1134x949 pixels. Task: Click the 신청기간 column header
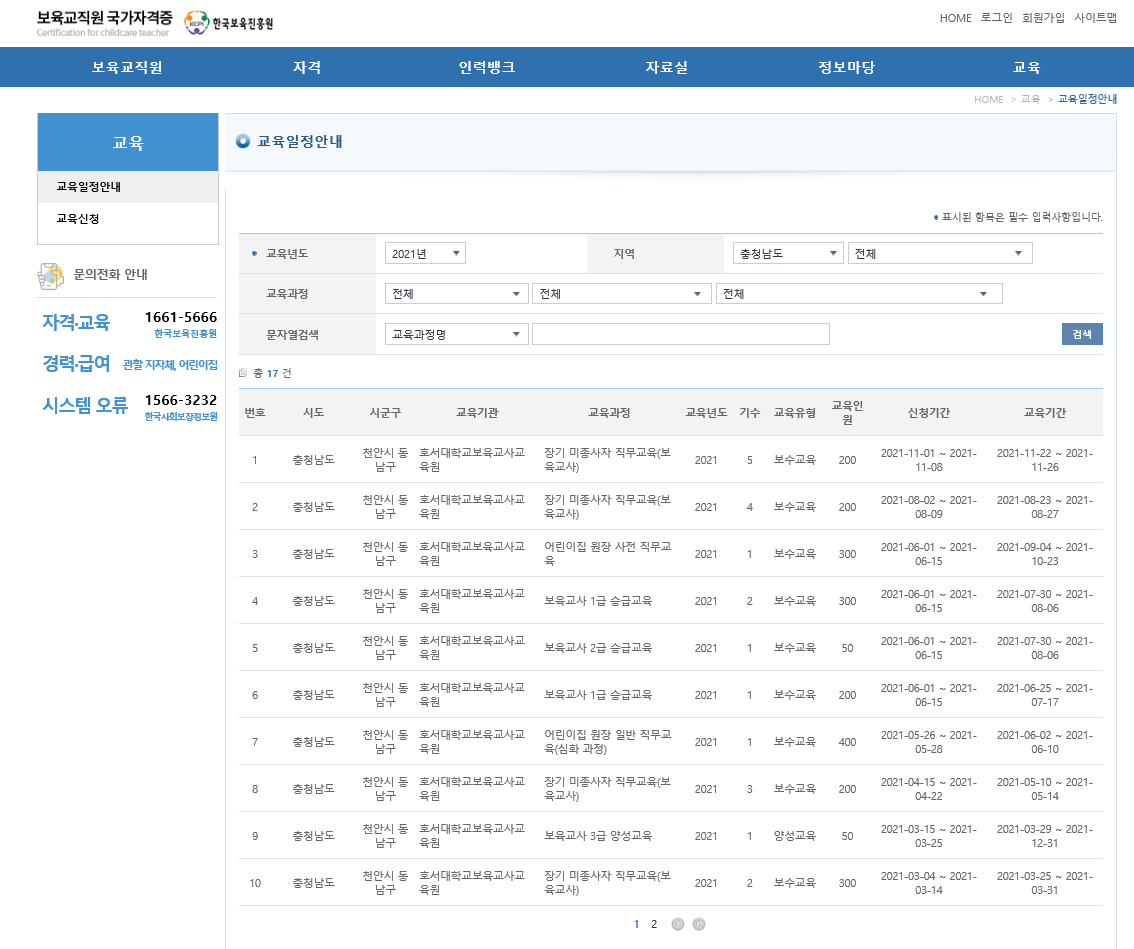pos(929,412)
